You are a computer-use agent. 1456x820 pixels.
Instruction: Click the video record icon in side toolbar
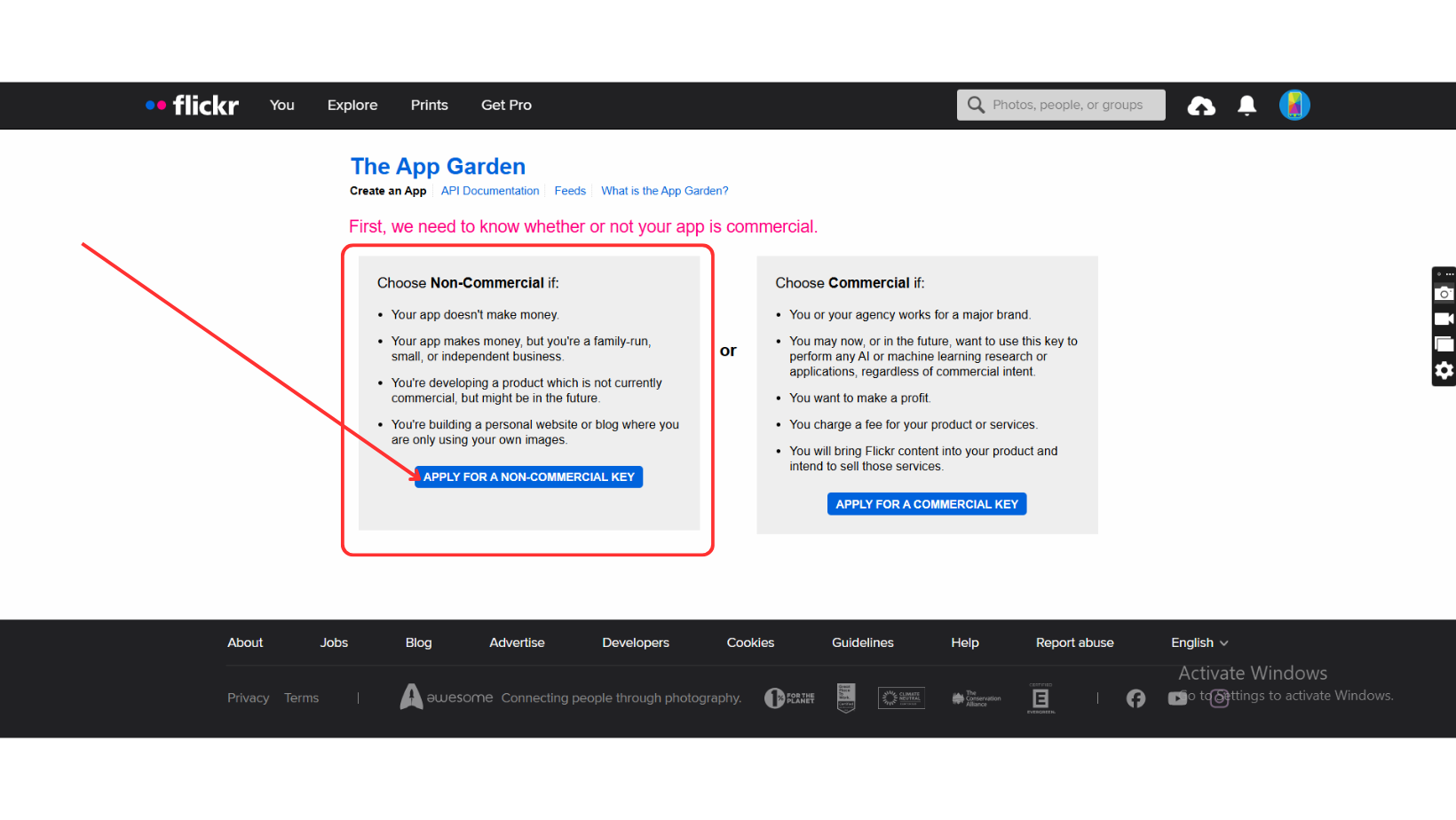click(x=1444, y=319)
